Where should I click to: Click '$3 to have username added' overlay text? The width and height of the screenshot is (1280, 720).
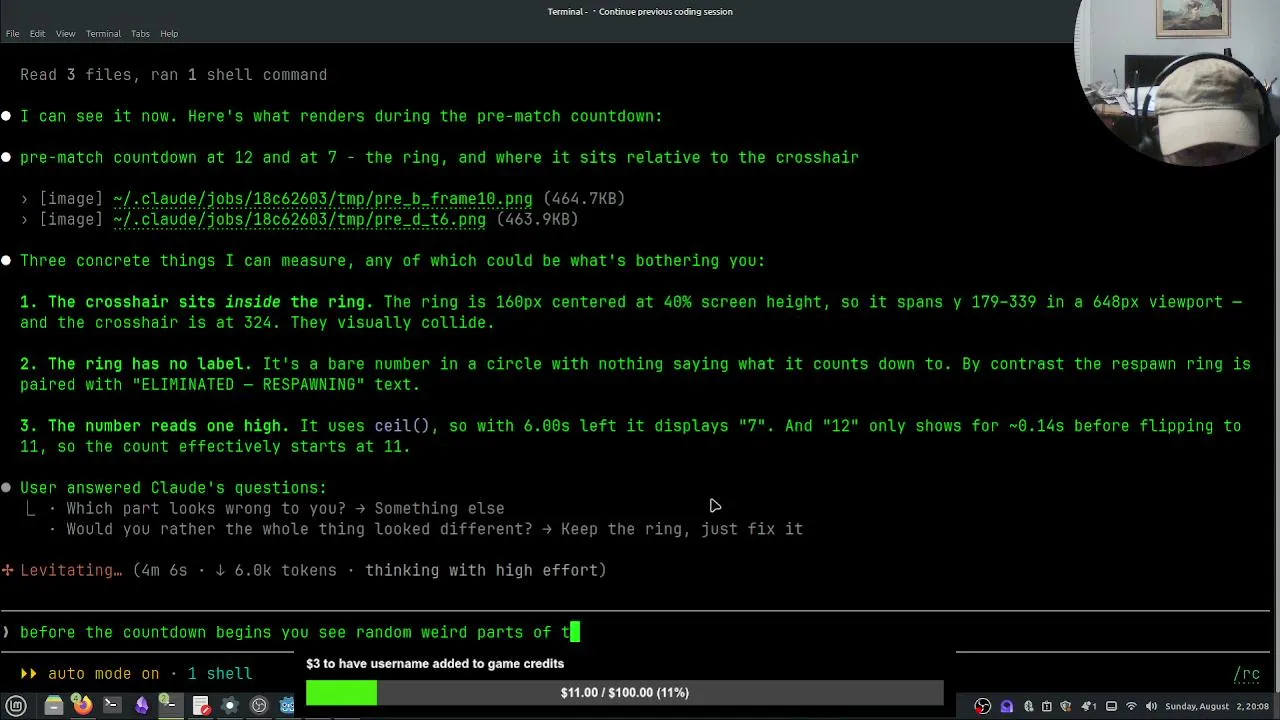click(x=435, y=663)
